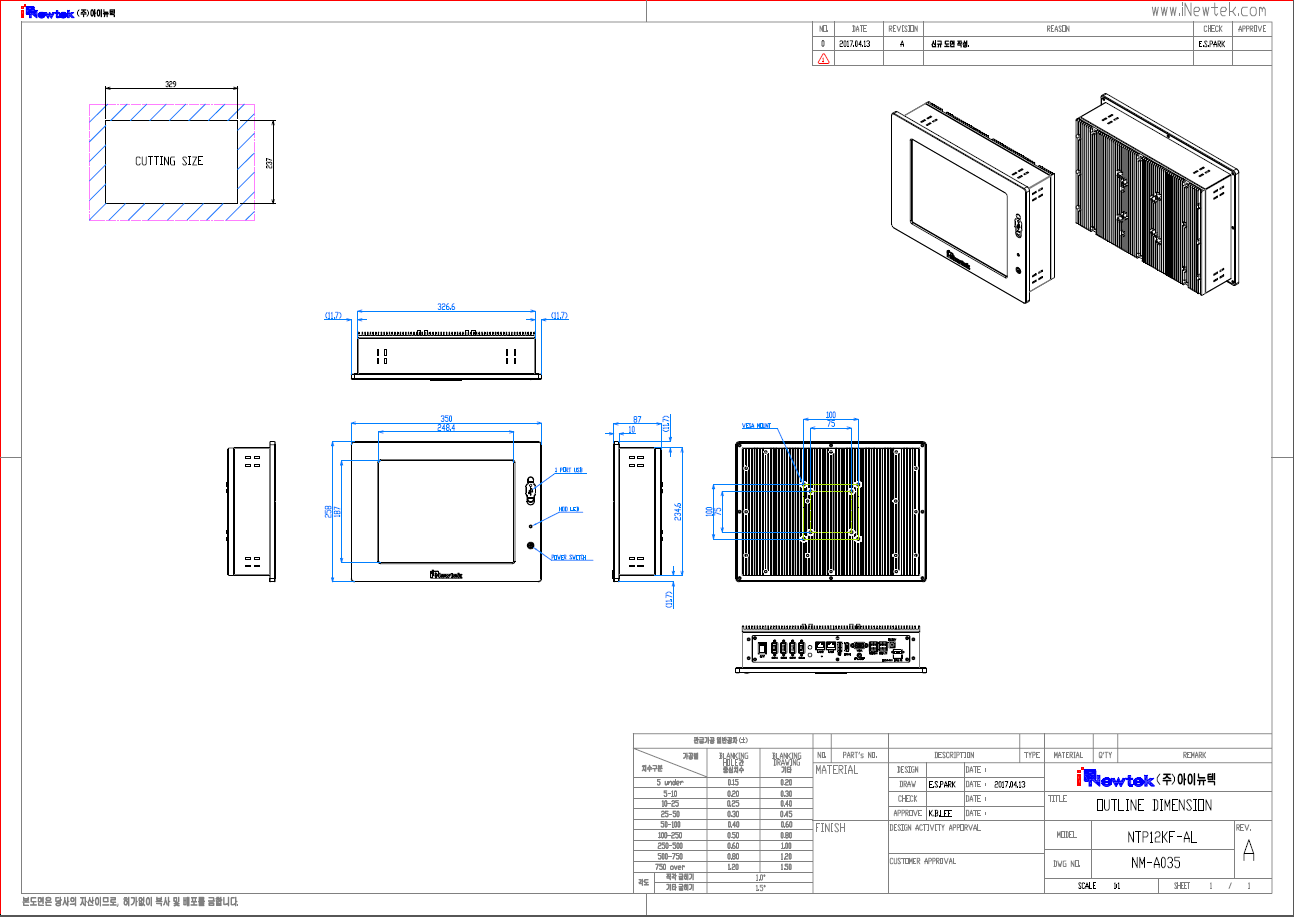Select the 'CUTTING SIZE' label
The width and height of the screenshot is (1294, 917).
click(x=169, y=161)
